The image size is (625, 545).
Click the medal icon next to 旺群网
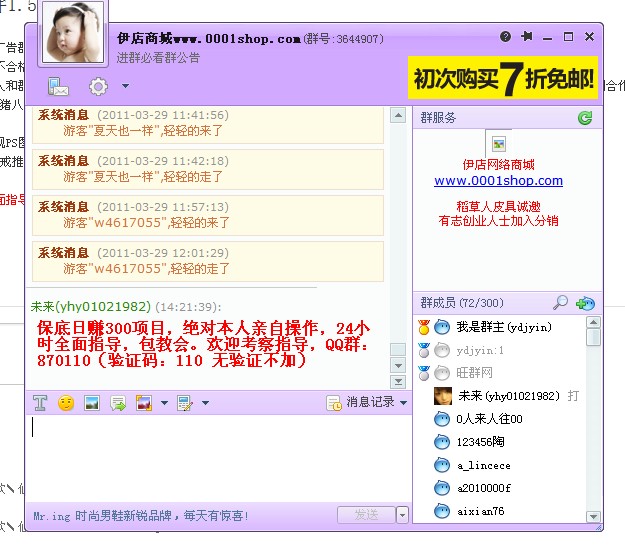point(424,373)
